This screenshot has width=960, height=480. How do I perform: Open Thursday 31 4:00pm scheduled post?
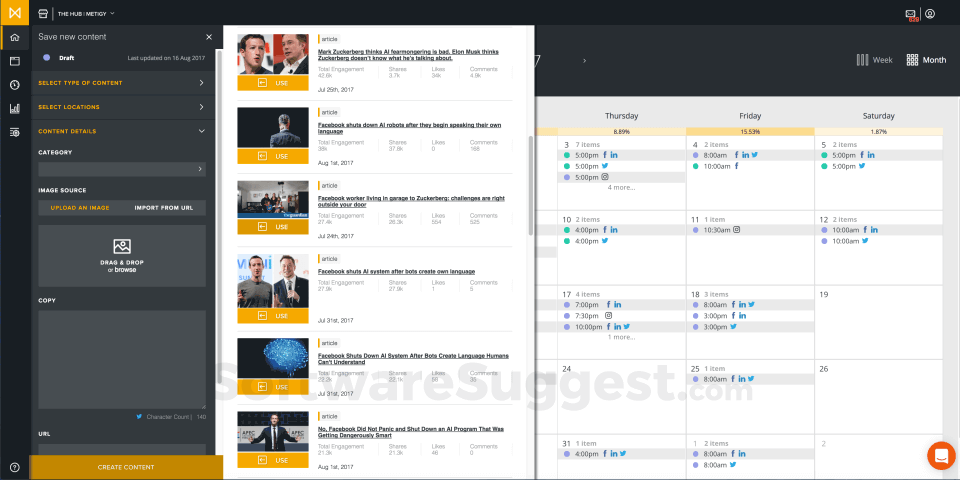(x=621, y=454)
